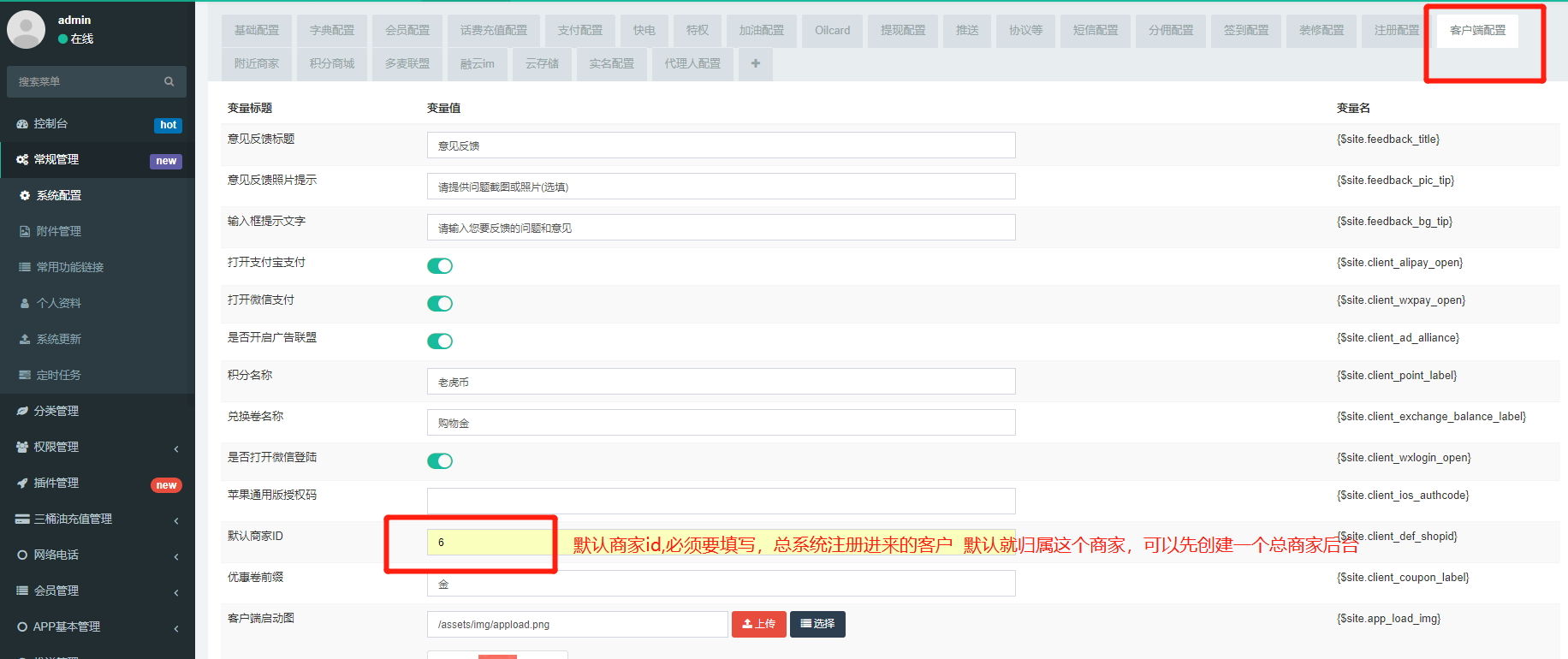Click the 客户端启动图 path field
Image resolution: width=1568 pixels, height=659 pixels.
click(578, 625)
